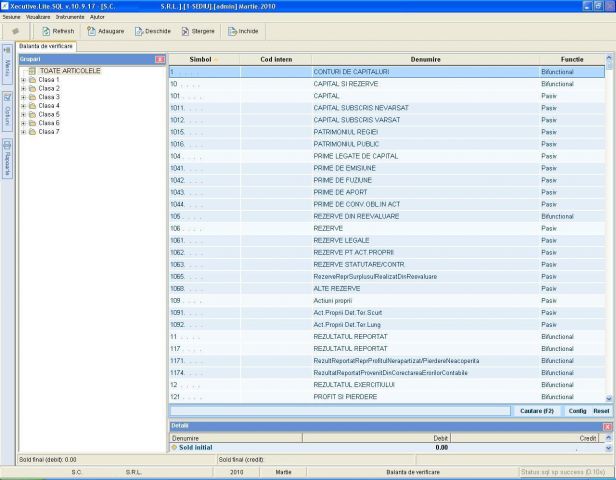The height and width of the screenshot is (480, 616).
Task: Close the Detalii panel
Action: coord(607,427)
